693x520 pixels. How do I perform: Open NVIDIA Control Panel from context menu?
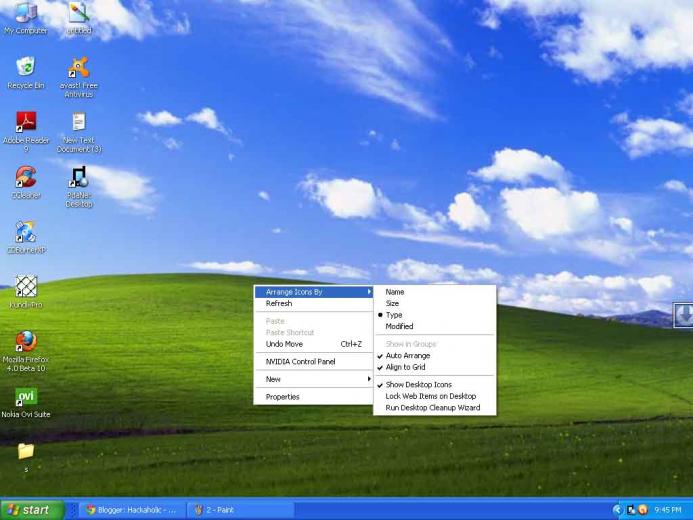pyautogui.click(x=313, y=361)
